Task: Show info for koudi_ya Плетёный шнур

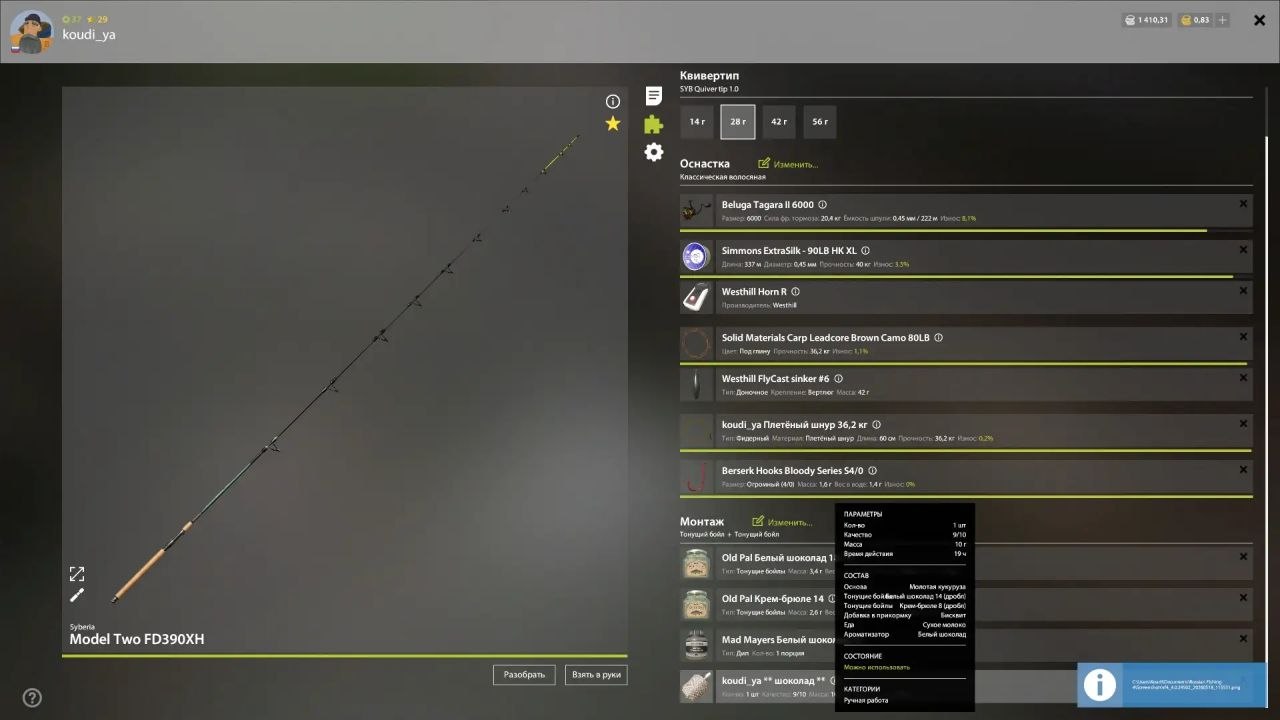Action: (877, 425)
